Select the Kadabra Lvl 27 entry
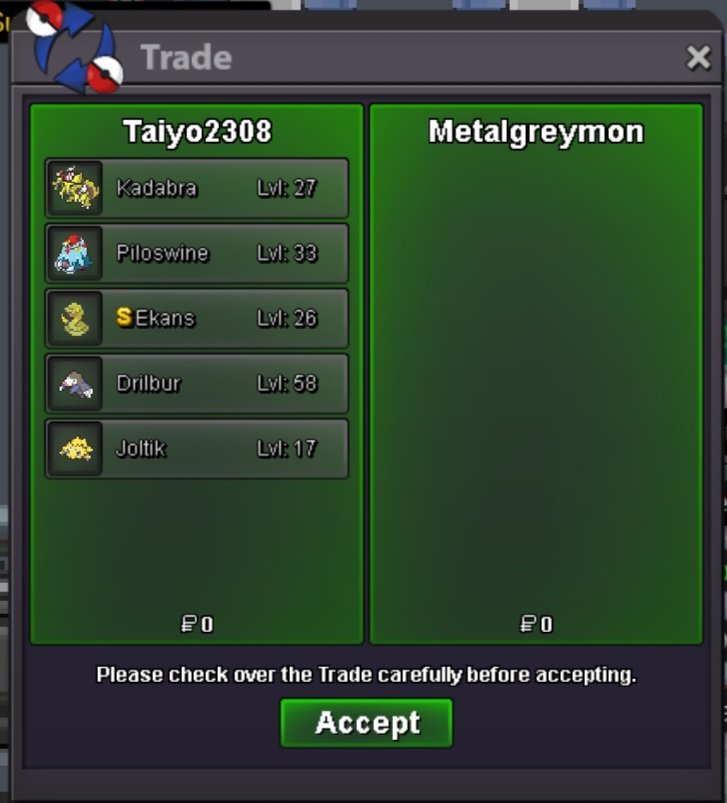727x803 pixels. pos(197,188)
